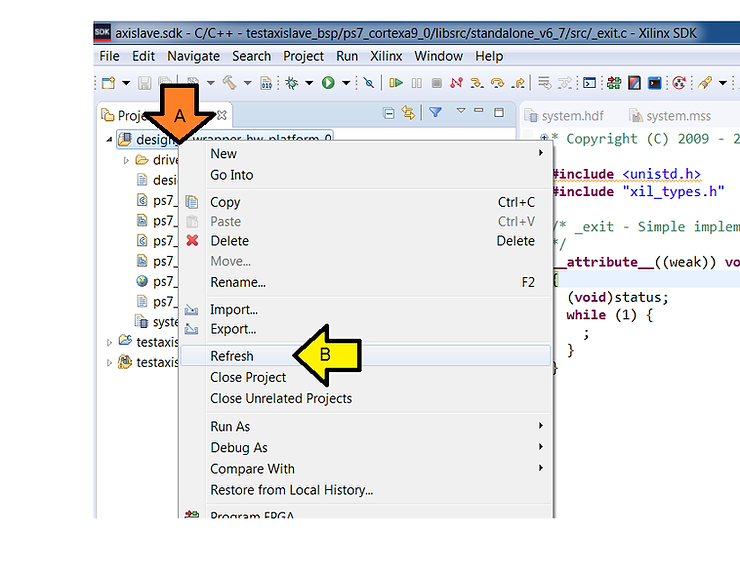The width and height of the screenshot is (740, 578).
Task: Toggle Link with Editor in Project Explorer
Action: (408, 114)
